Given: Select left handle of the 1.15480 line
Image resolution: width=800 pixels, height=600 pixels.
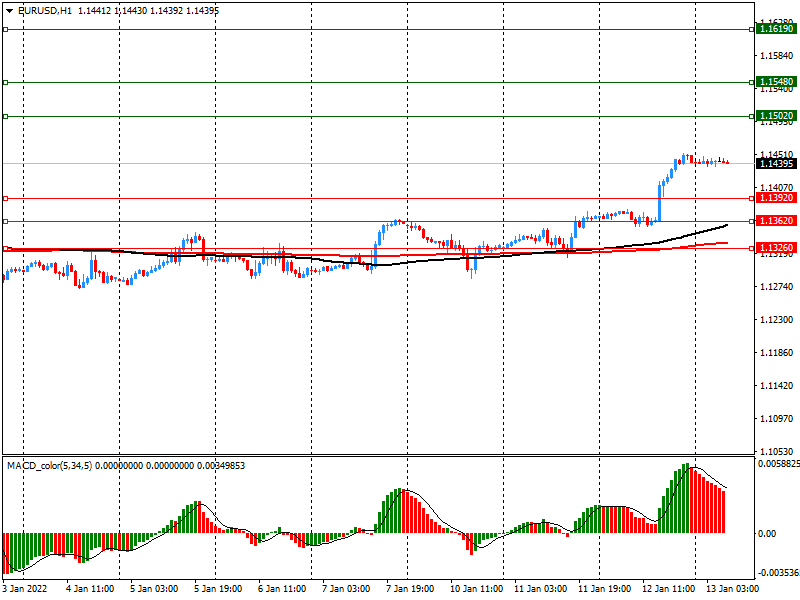Looking at the screenshot, I should 6,82.
